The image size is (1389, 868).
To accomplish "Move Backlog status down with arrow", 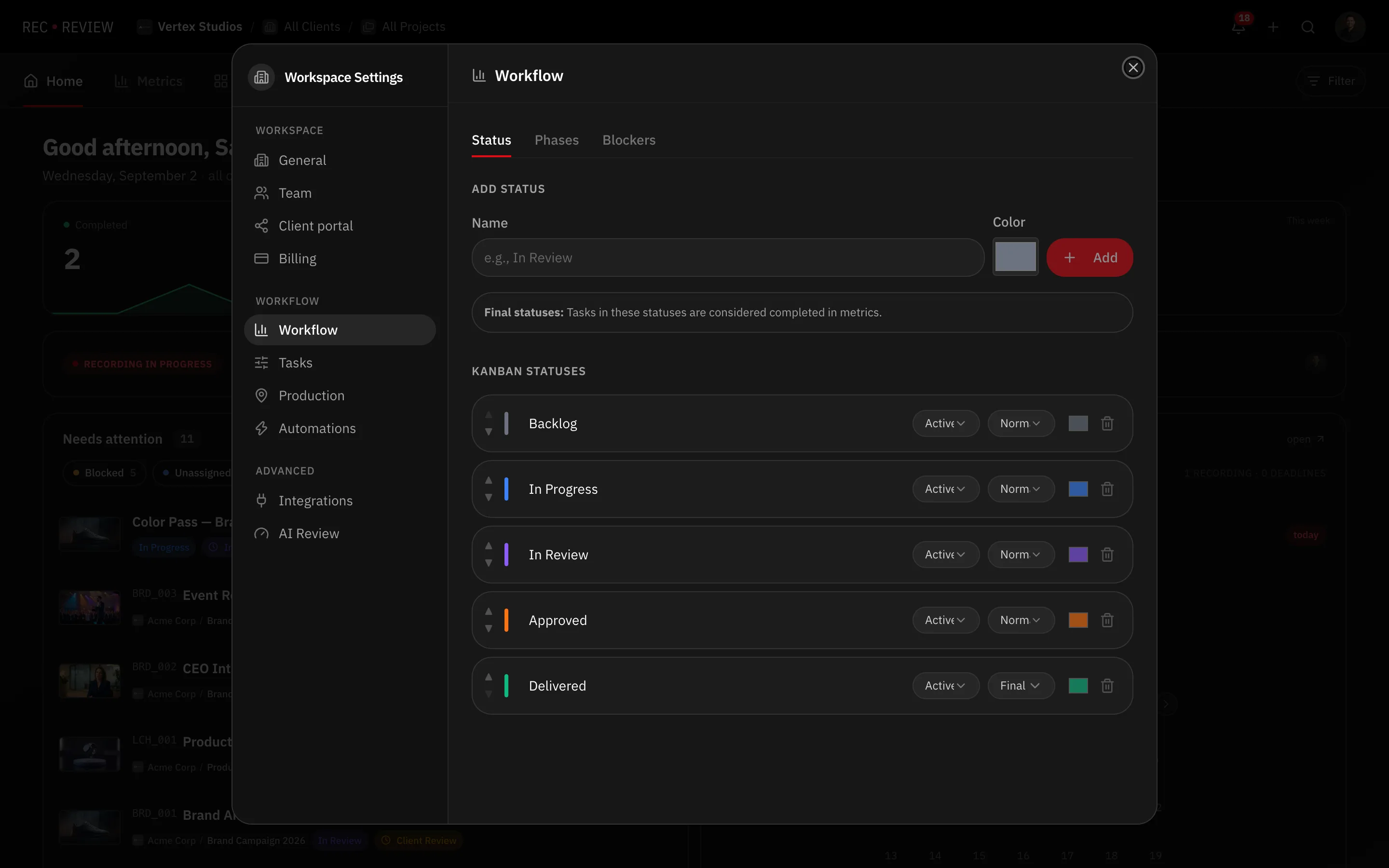I will click(x=489, y=432).
